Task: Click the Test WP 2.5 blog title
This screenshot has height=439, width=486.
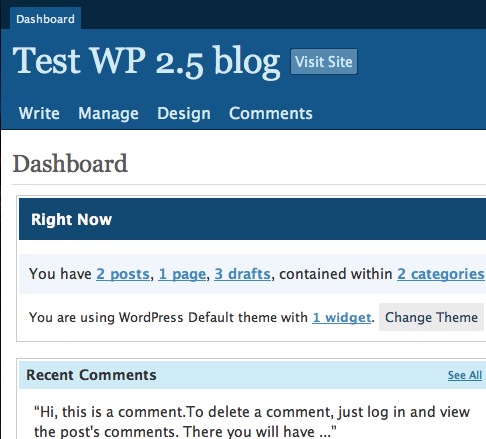Action: (x=146, y=61)
